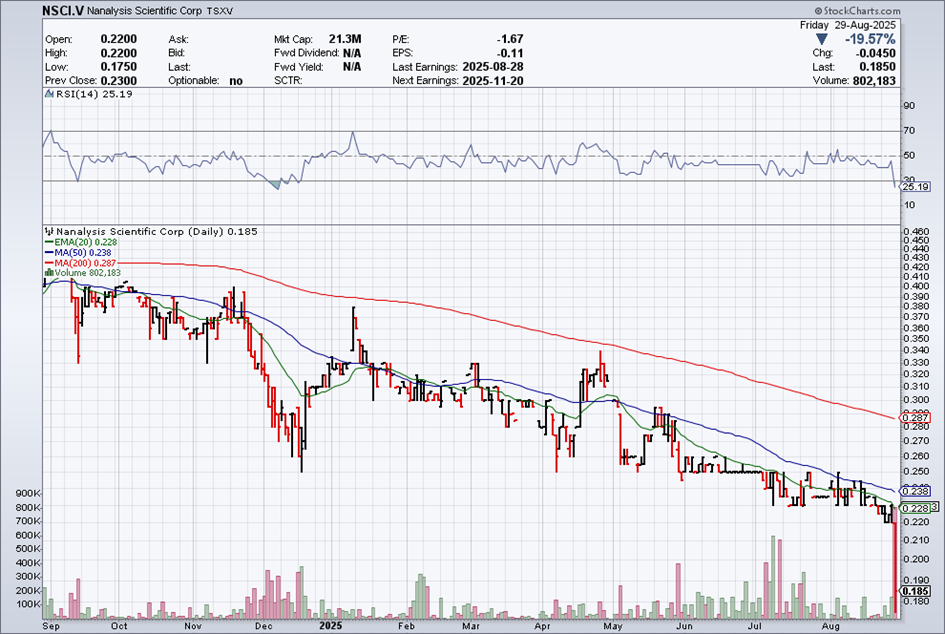Click the EPS value -0.11
Screen dimensions: 945x634
(x=510, y=53)
